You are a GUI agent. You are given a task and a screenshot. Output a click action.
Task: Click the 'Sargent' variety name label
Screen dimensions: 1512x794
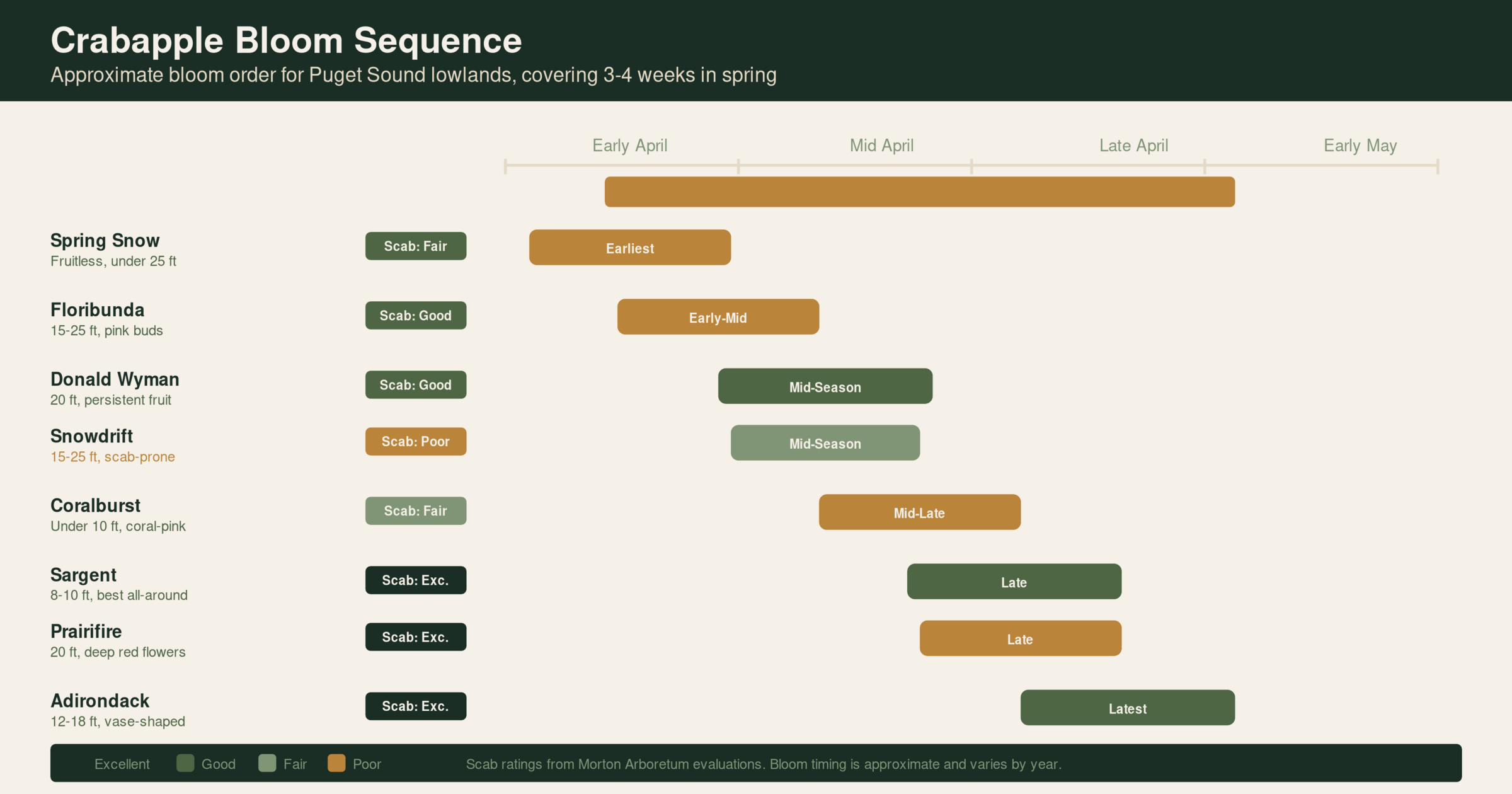tap(83, 574)
